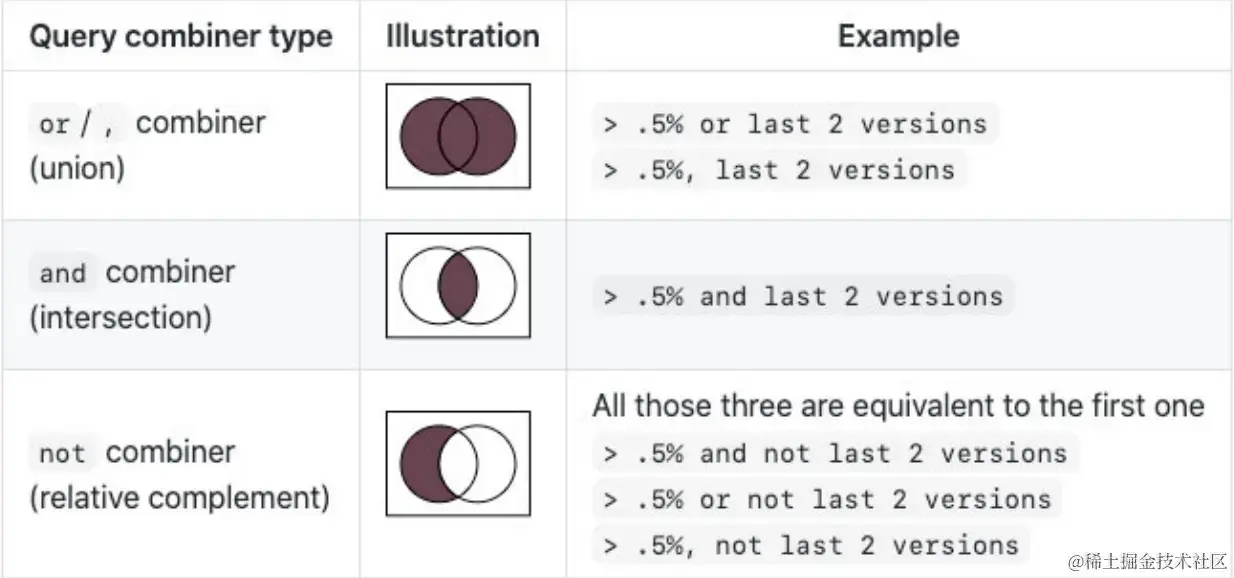Click code '> .5% or not last 2 versions'
1234x578 pixels.
pos(827,499)
